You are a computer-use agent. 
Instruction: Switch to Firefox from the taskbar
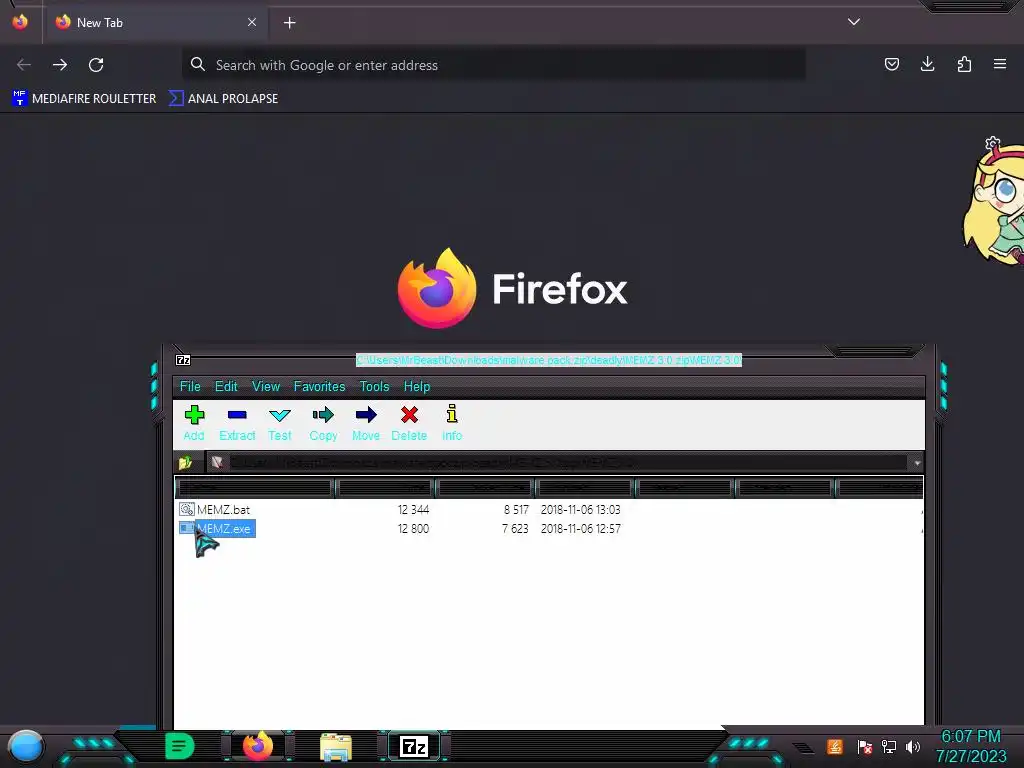click(x=258, y=746)
